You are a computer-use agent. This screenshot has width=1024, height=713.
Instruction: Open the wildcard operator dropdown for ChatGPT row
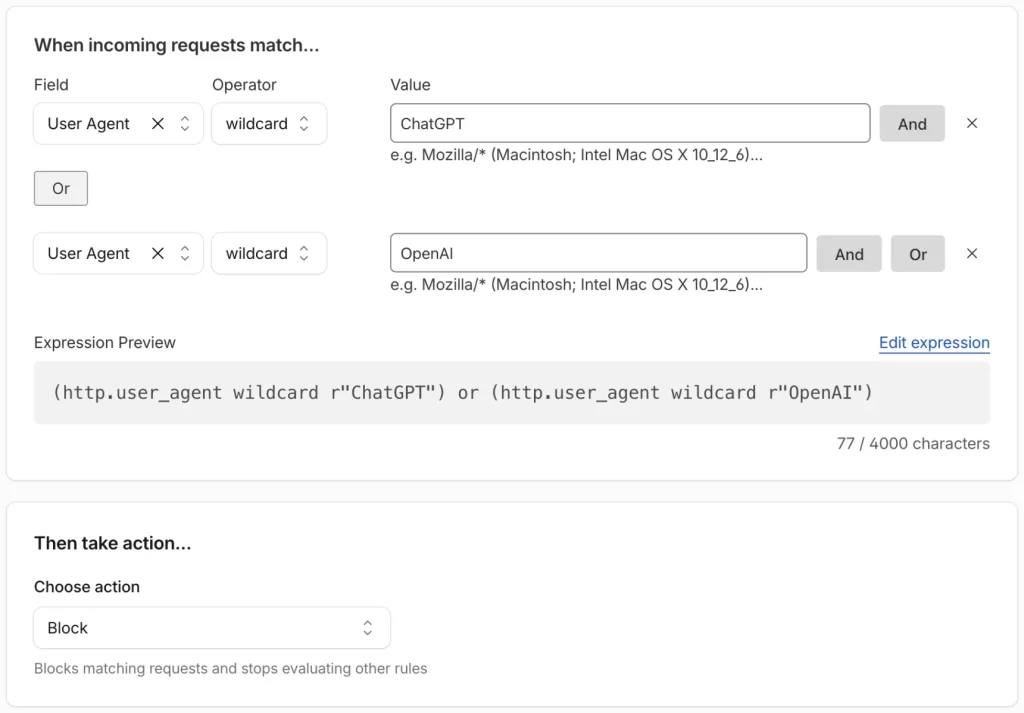[x=269, y=123]
